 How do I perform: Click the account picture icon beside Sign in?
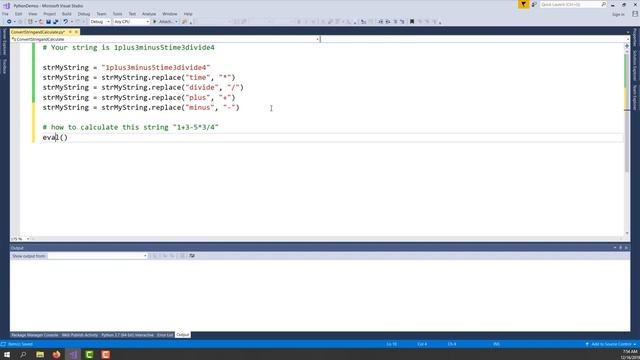635,14
